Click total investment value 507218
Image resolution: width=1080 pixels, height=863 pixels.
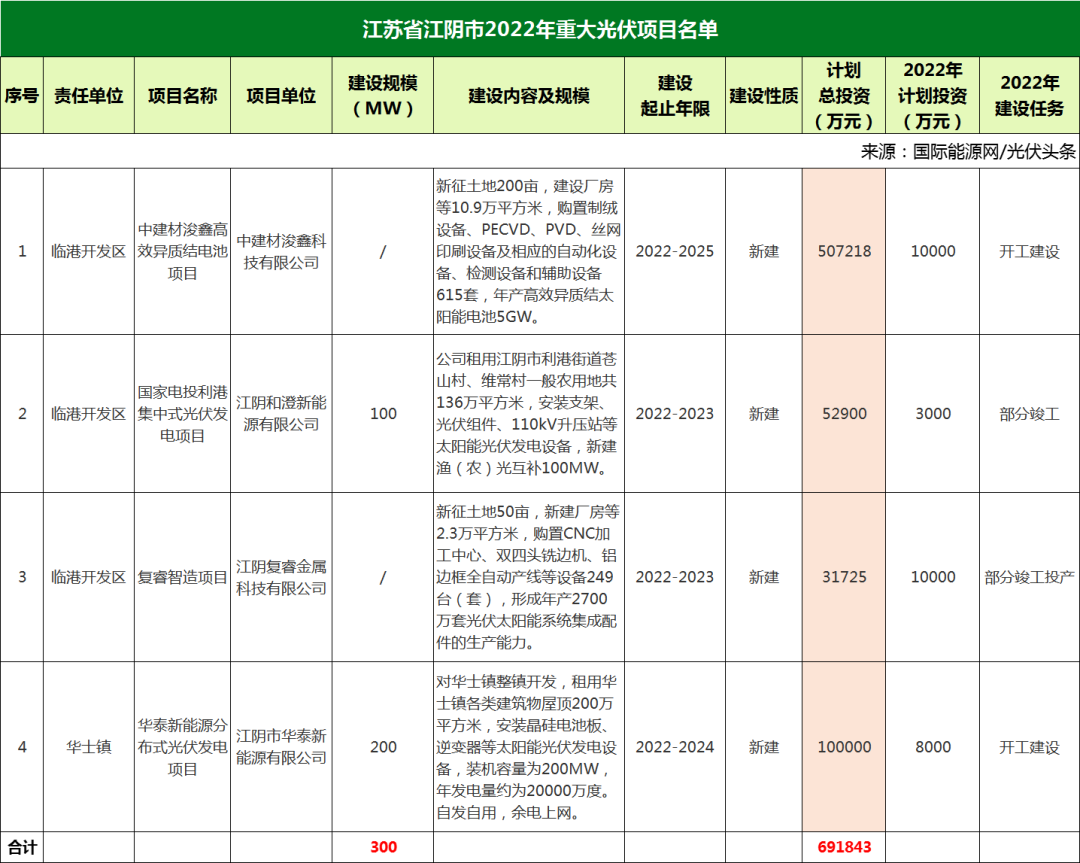point(844,251)
